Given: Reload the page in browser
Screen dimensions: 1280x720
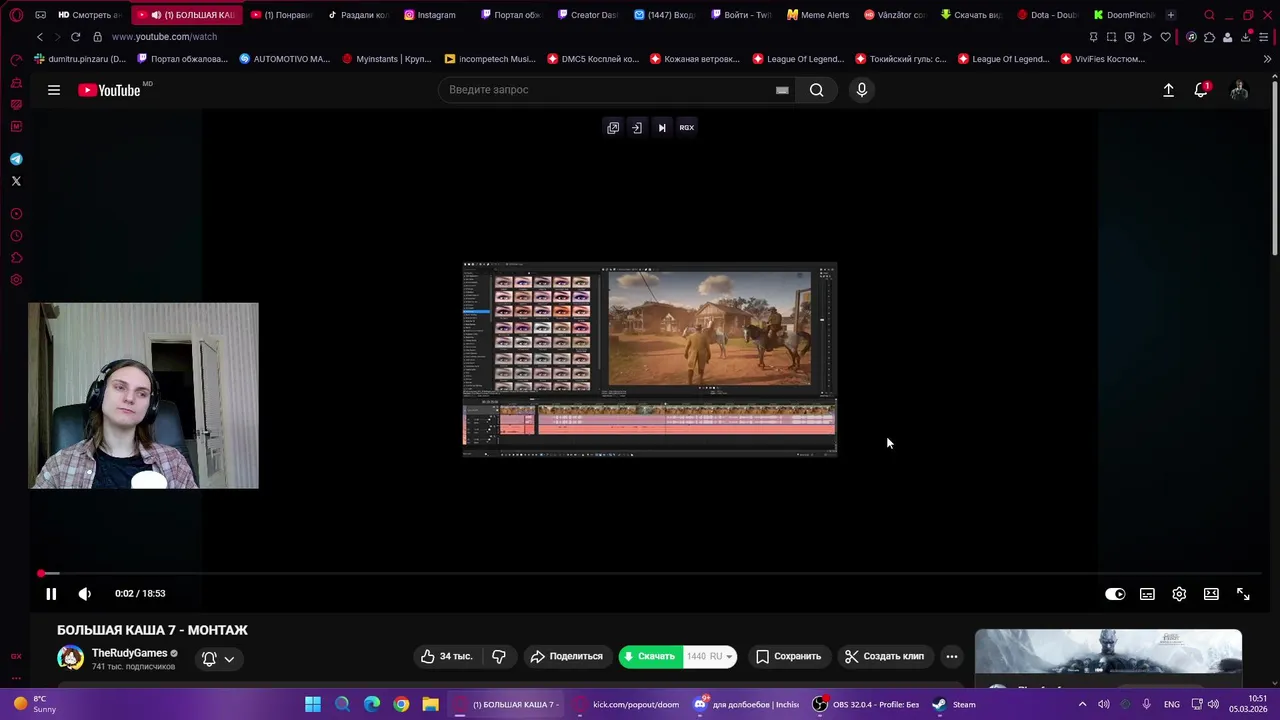Looking at the screenshot, I should 75,37.
